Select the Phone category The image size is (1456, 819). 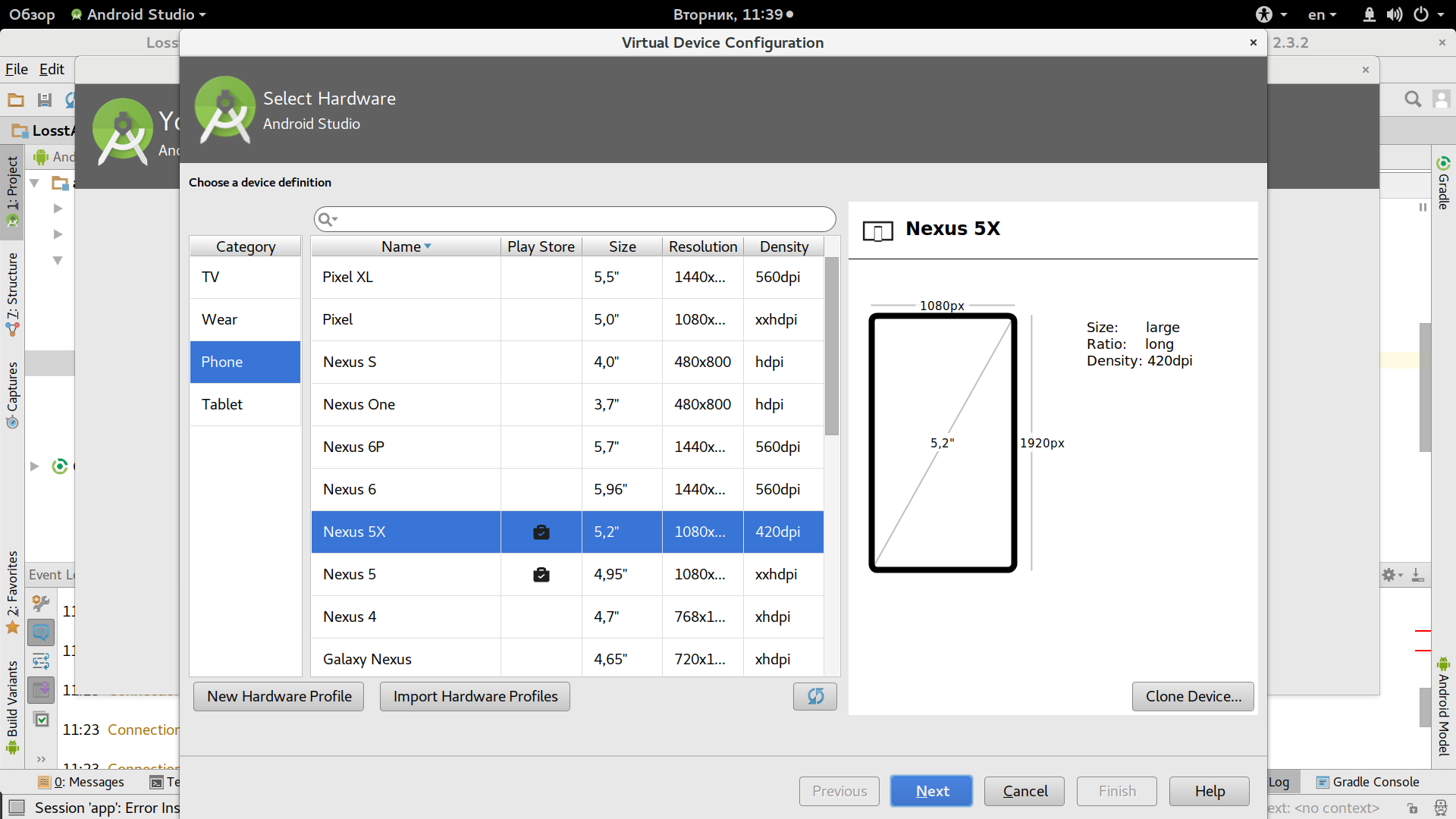(245, 362)
